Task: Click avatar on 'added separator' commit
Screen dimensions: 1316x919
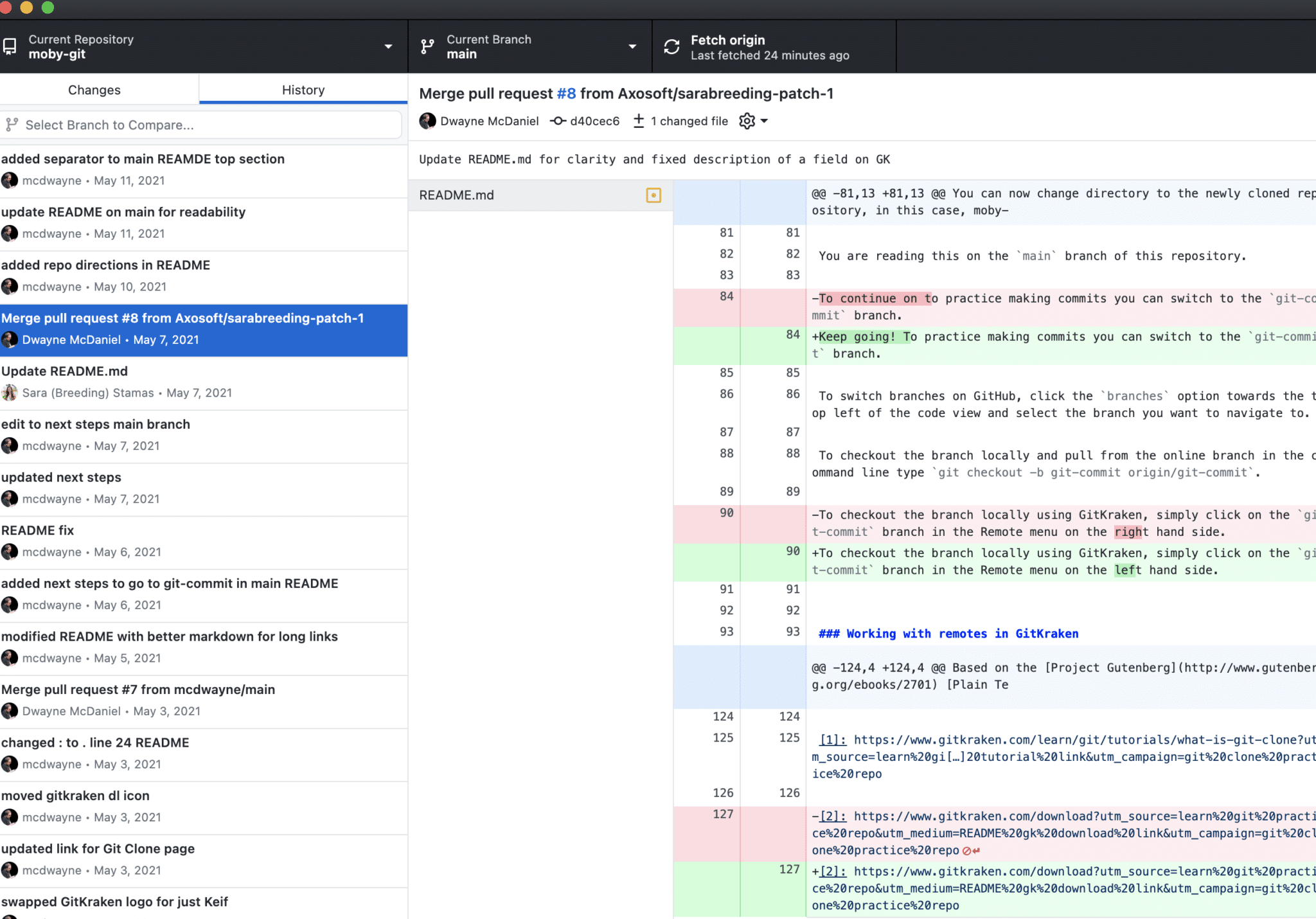Action: click(x=10, y=181)
